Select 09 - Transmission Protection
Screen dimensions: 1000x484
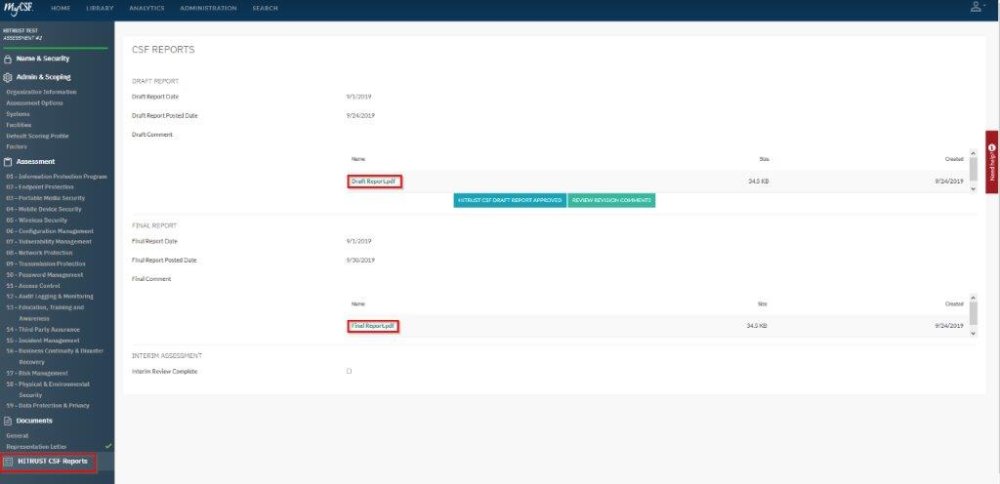pyautogui.click(x=46, y=264)
